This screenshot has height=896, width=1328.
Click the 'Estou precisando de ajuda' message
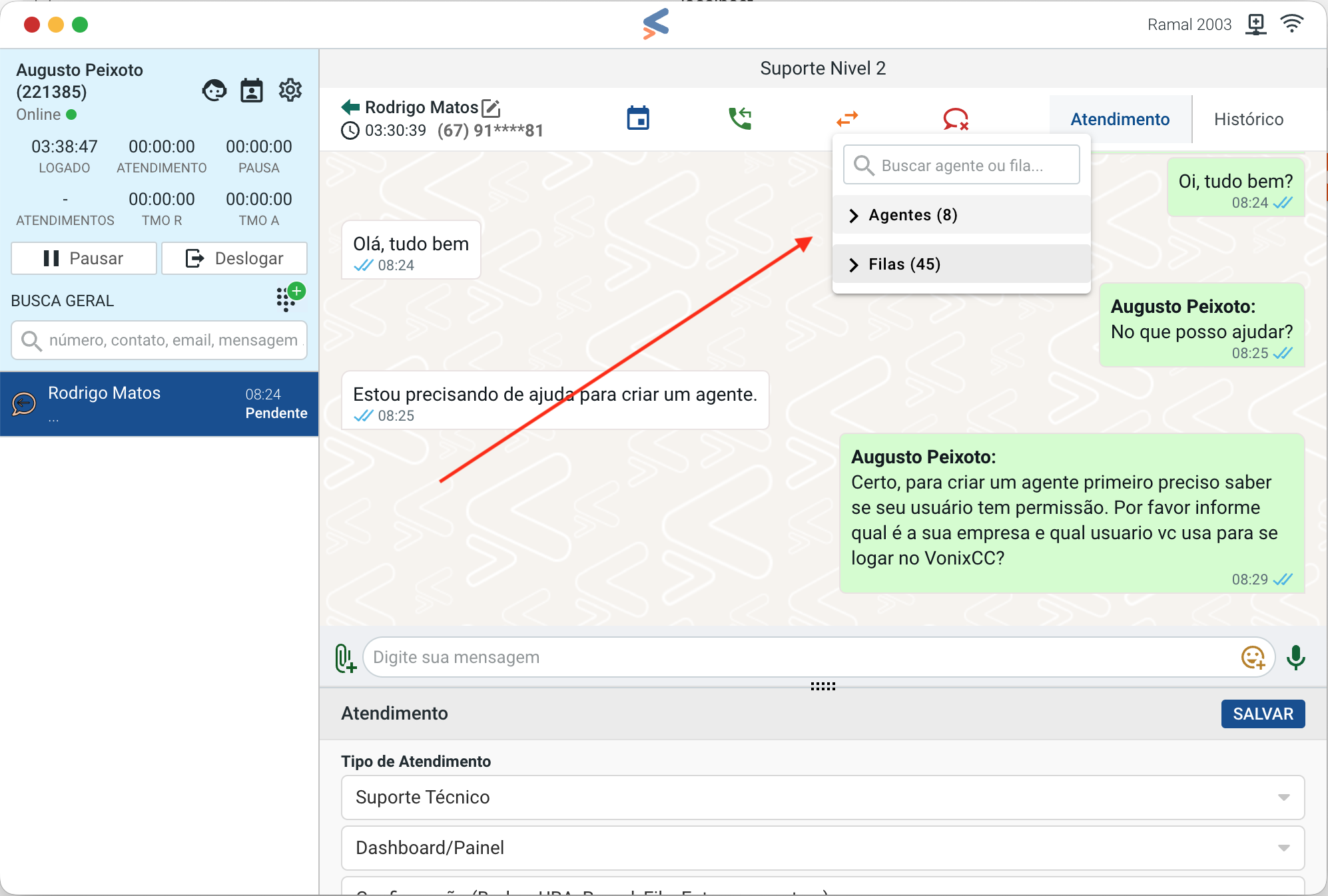pos(555,401)
